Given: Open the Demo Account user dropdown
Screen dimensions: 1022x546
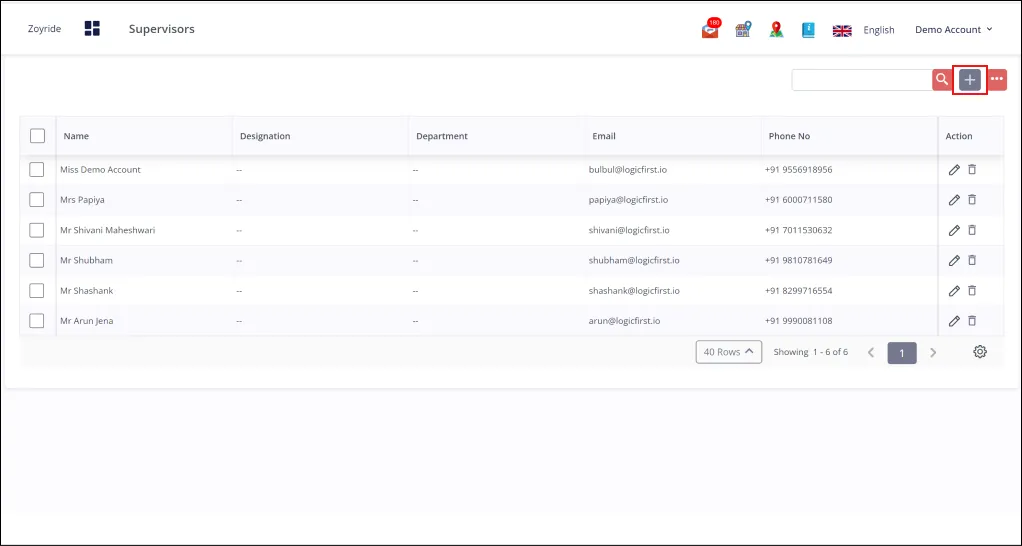Looking at the screenshot, I should (954, 29).
